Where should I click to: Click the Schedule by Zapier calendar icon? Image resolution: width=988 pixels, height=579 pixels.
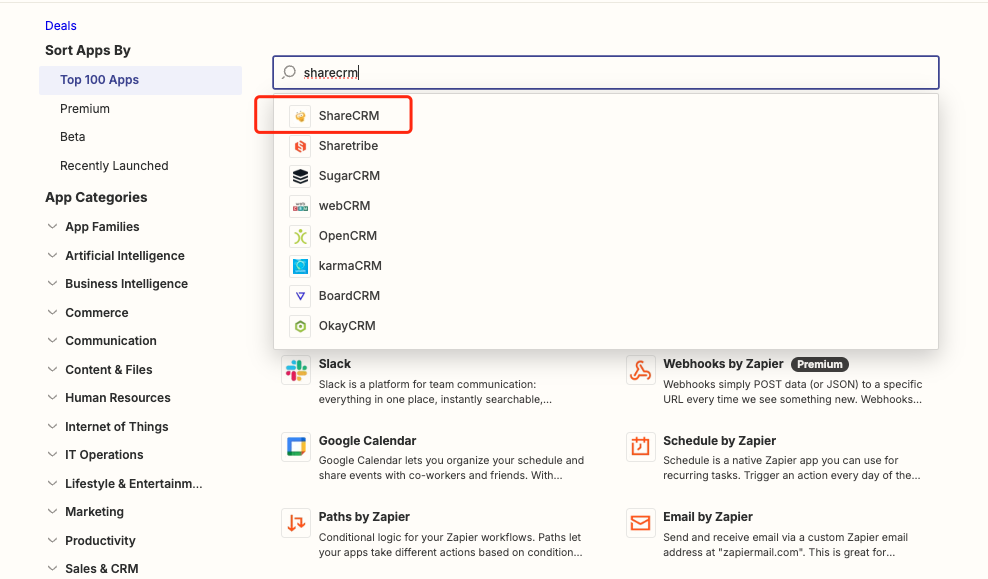click(641, 447)
